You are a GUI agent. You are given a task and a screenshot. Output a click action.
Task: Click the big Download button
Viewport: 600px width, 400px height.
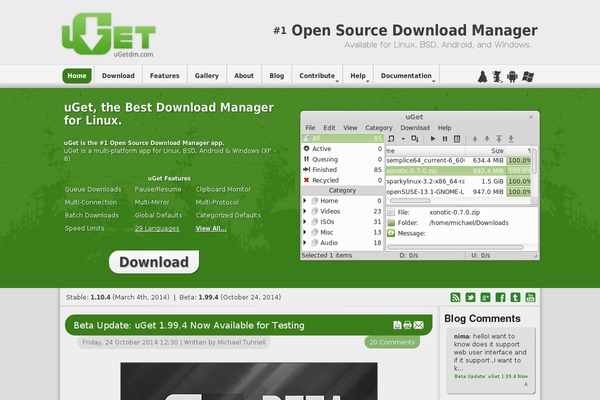click(154, 262)
